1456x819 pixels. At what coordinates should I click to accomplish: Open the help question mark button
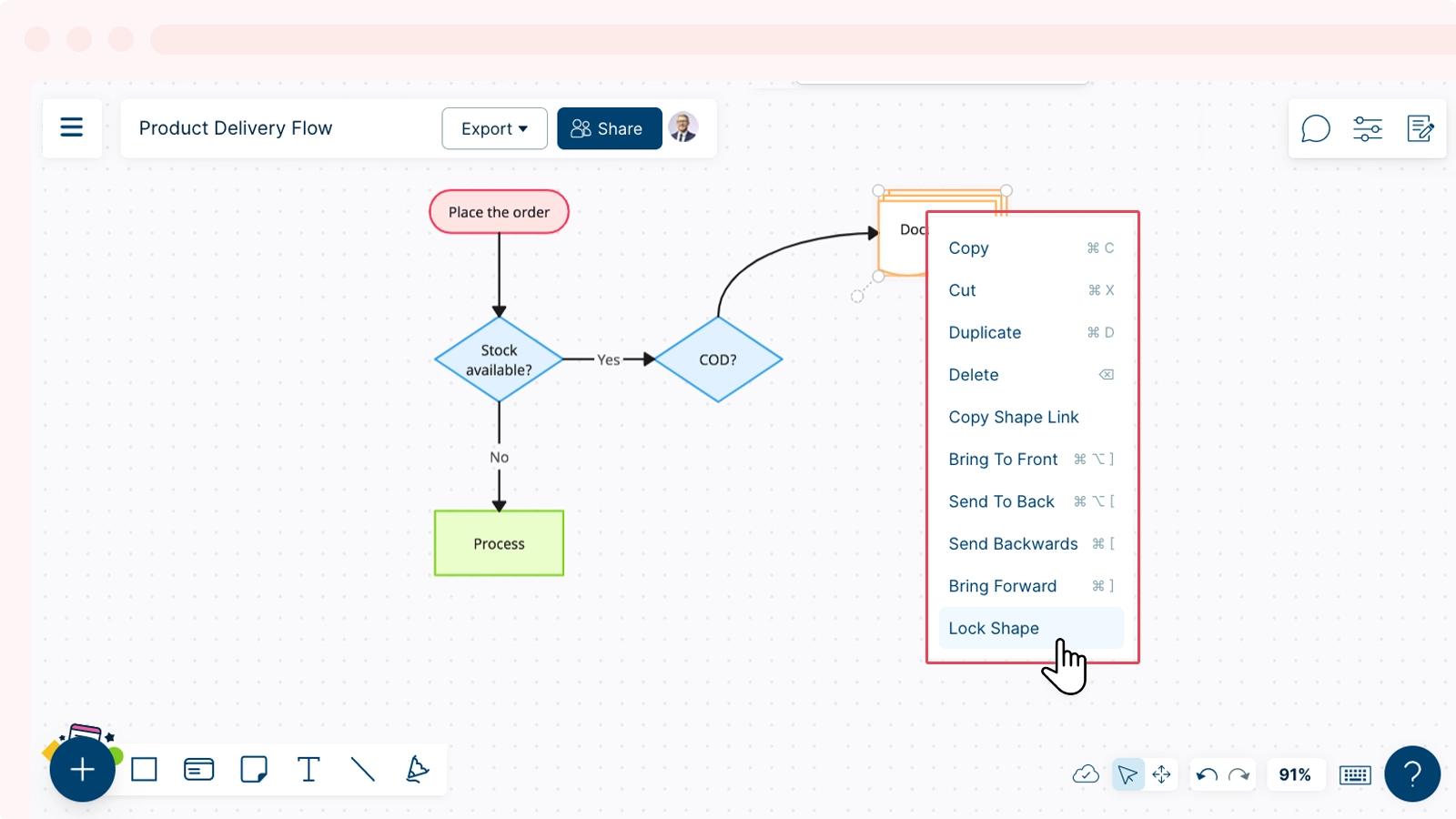(1412, 773)
